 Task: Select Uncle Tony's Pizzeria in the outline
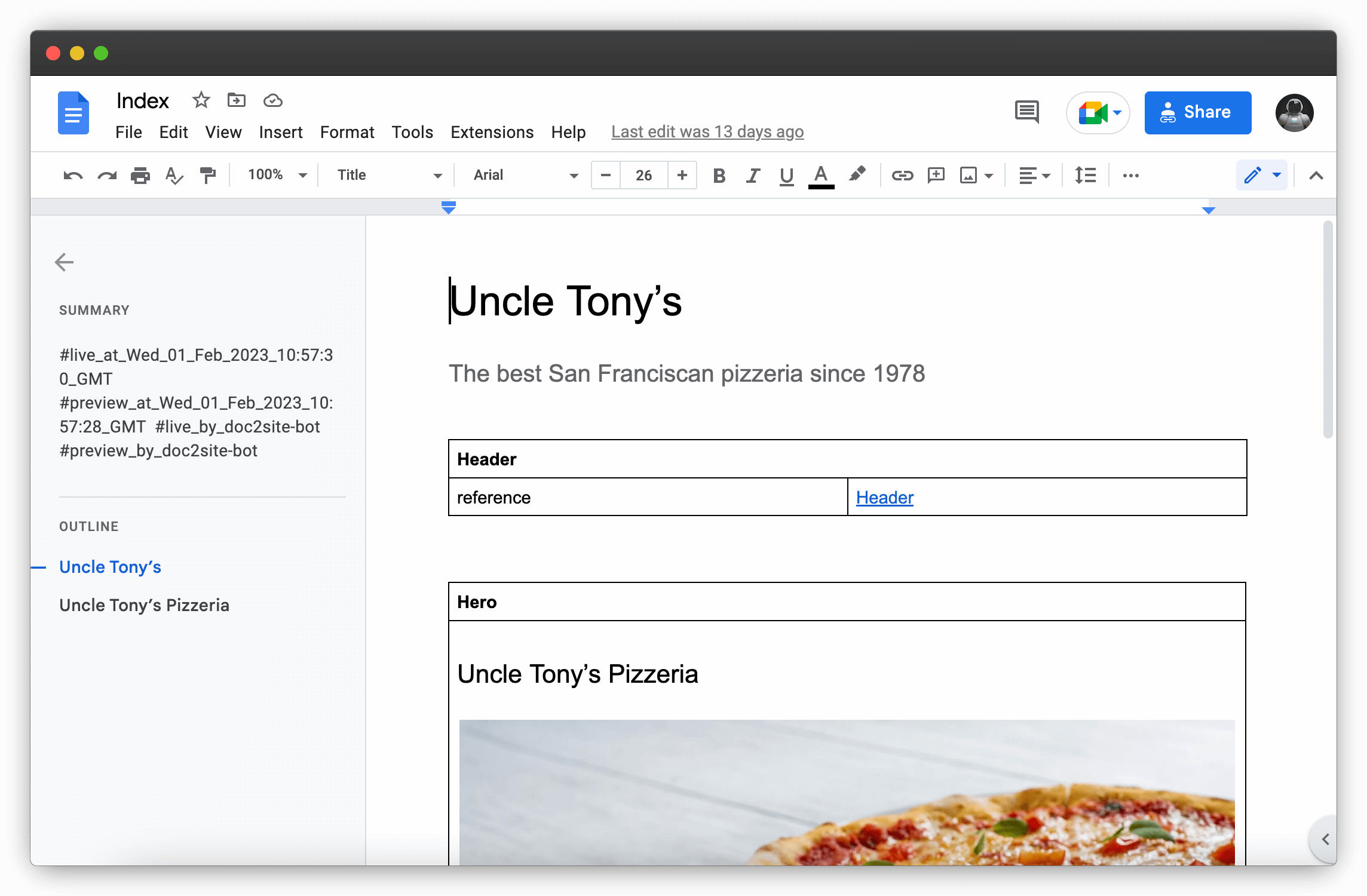pos(144,605)
